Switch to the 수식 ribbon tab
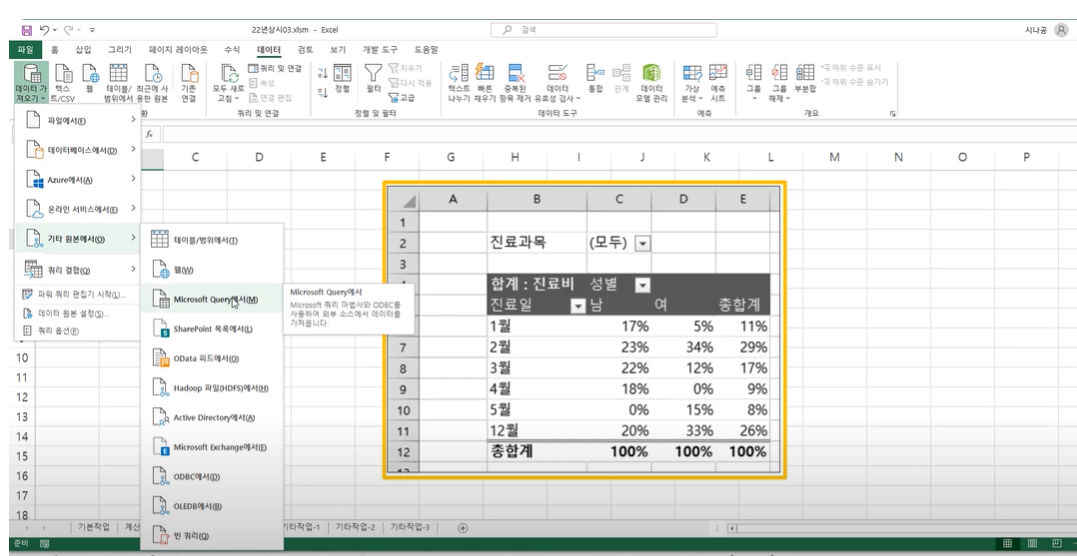 tap(231, 49)
